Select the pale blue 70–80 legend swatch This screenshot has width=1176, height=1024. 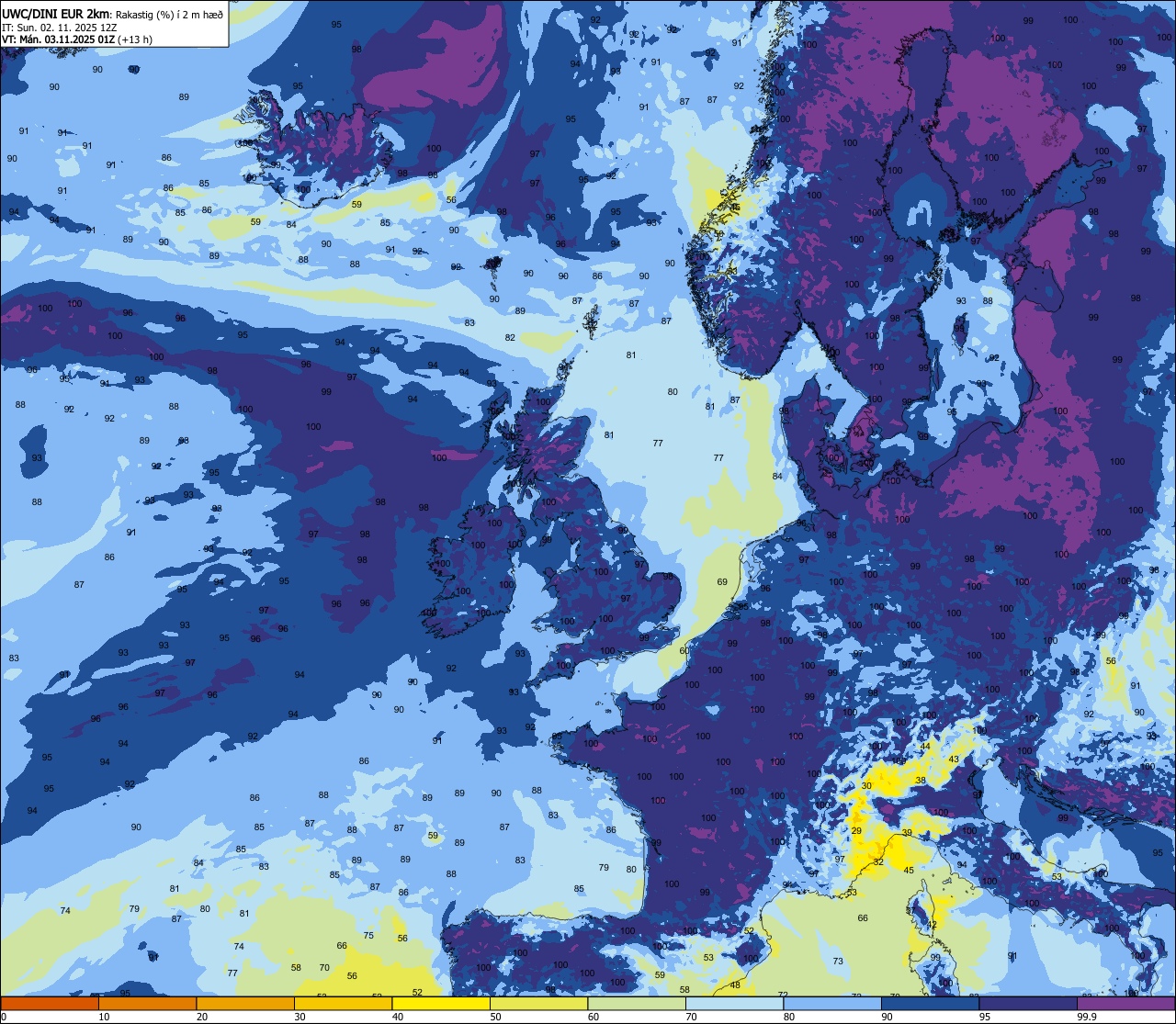coord(735,1004)
